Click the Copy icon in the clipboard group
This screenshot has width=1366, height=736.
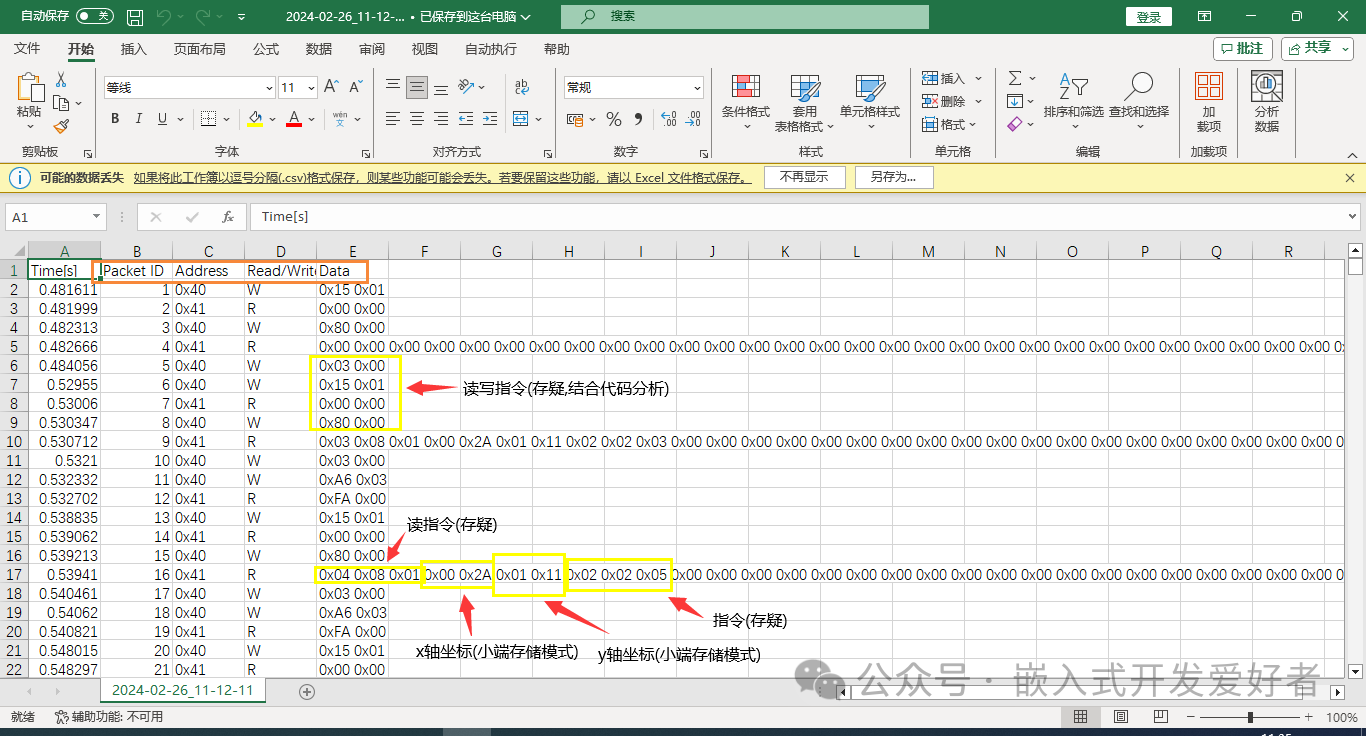[60, 103]
